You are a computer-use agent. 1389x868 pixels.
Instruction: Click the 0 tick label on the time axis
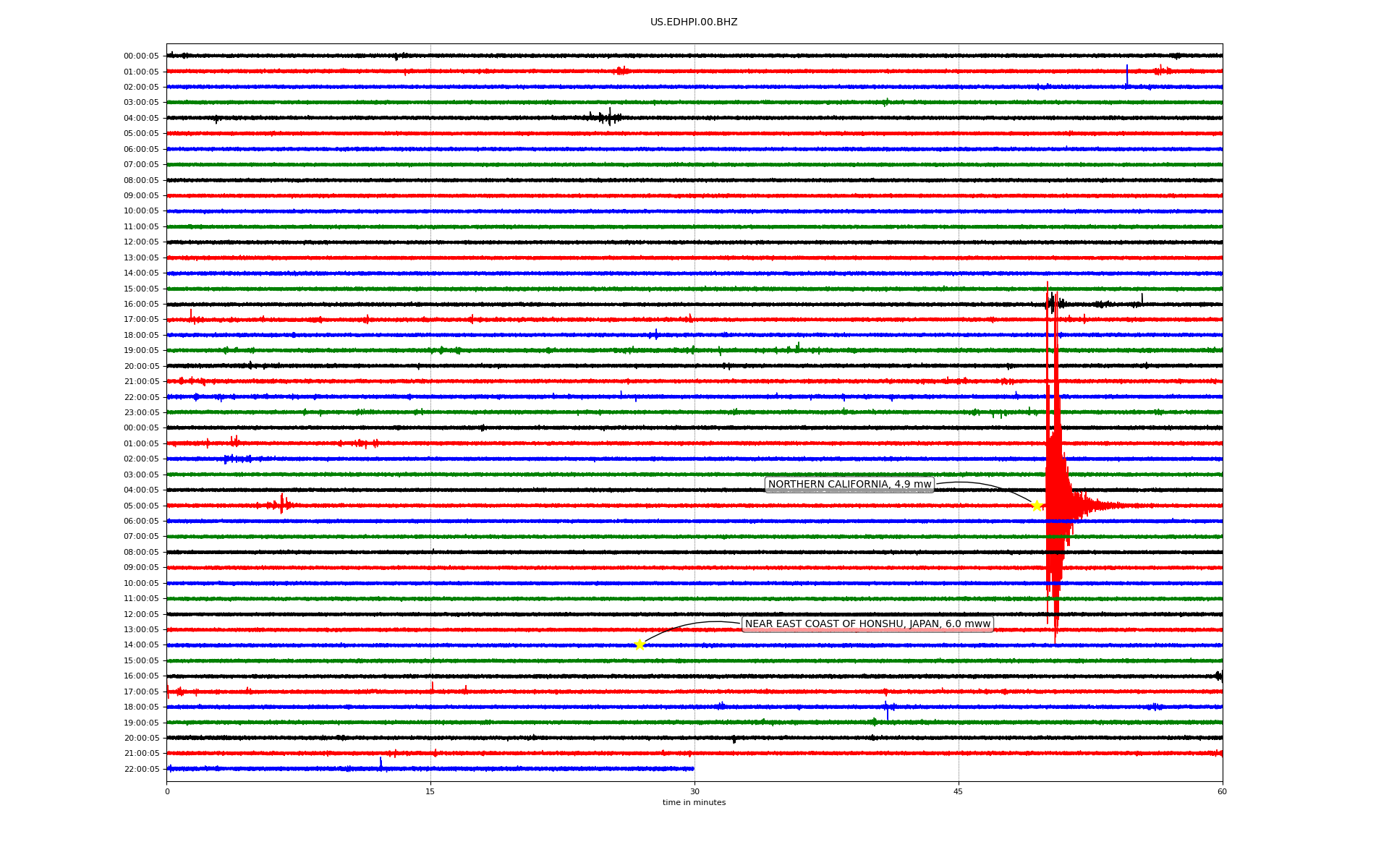[167, 791]
